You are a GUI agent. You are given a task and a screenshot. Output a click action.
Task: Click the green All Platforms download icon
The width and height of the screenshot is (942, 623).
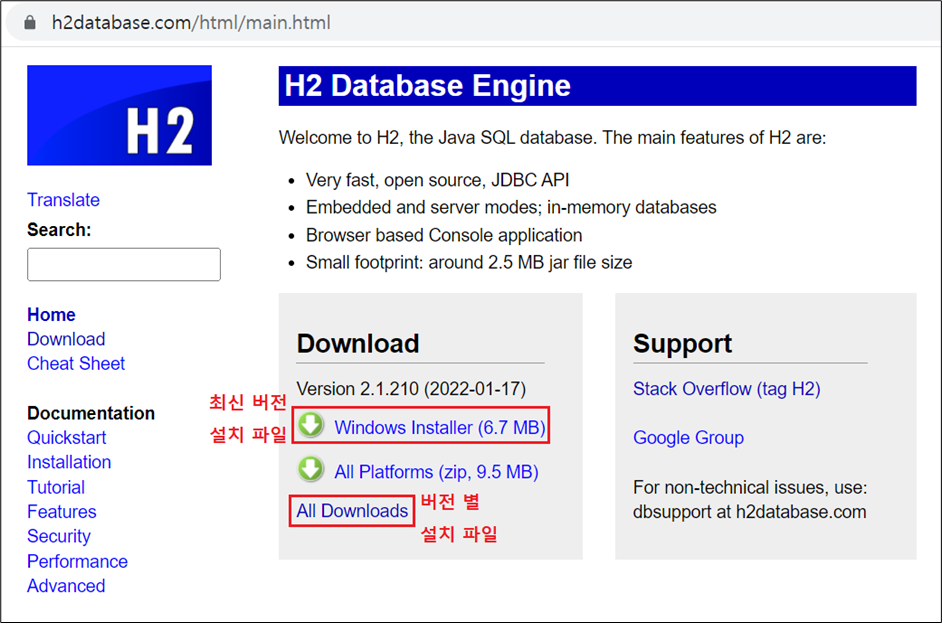click(311, 470)
